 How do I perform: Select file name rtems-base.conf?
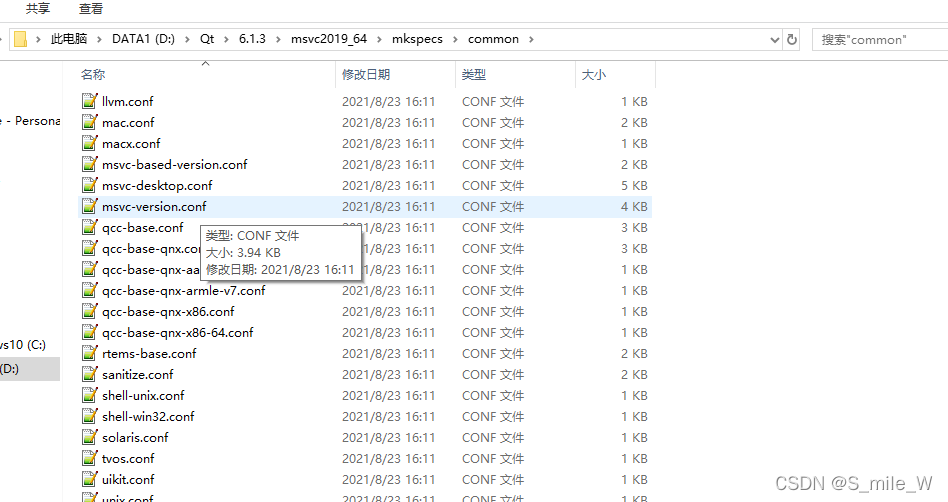pos(149,353)
